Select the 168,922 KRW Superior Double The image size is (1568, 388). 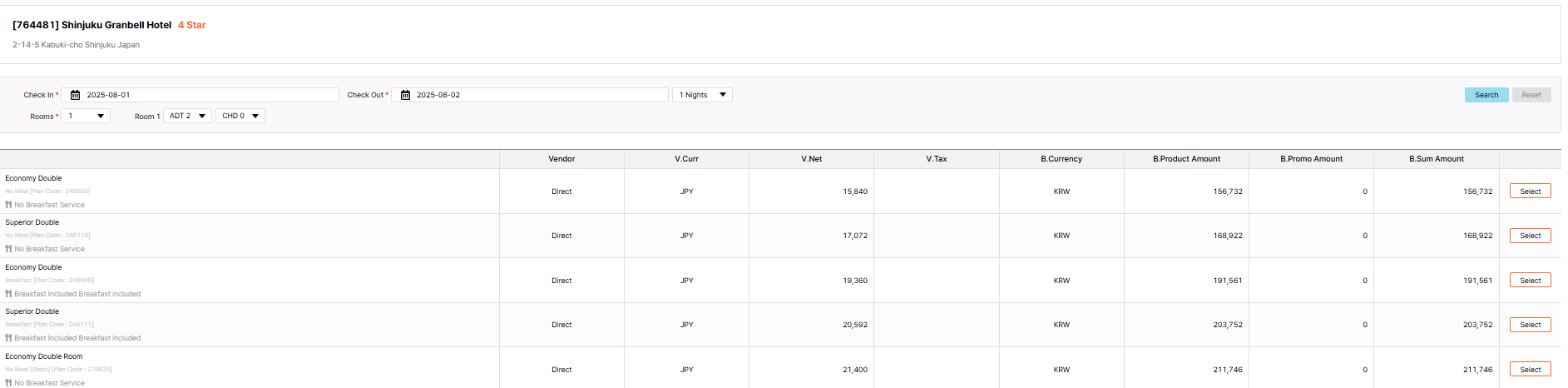point(1531,236)
